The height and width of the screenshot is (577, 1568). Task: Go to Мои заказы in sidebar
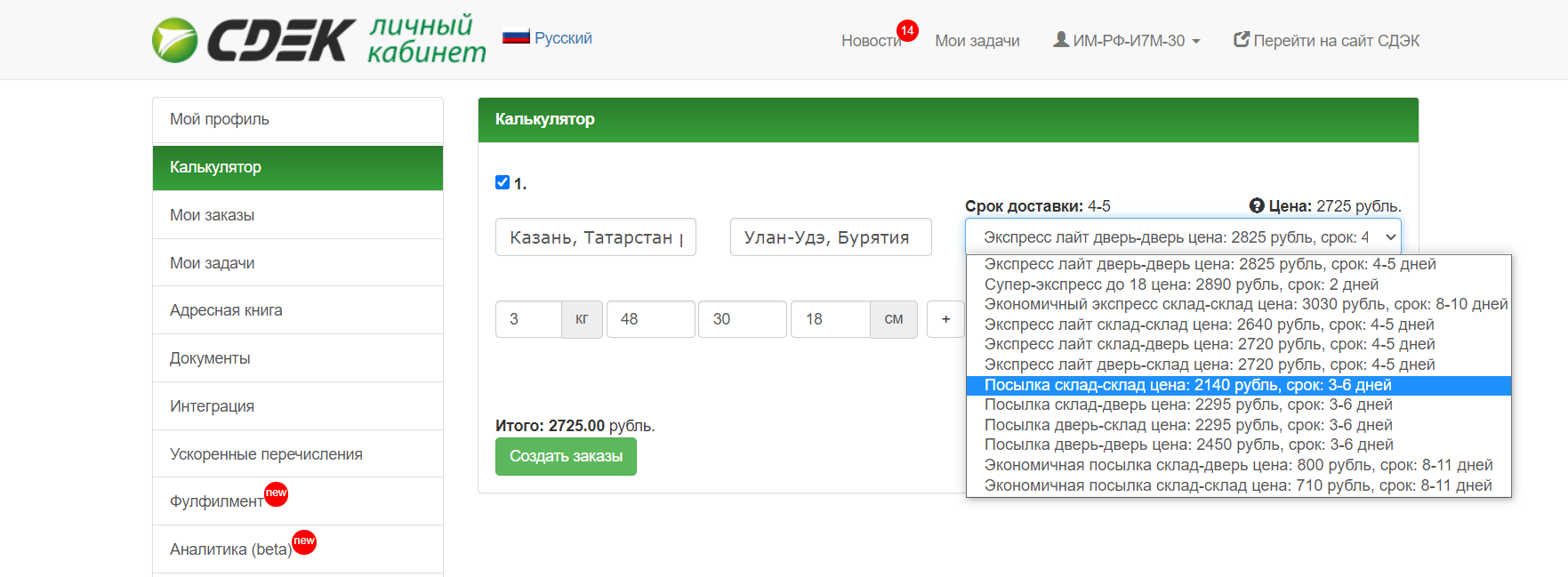pyautogui.click(x=298, y=215)
